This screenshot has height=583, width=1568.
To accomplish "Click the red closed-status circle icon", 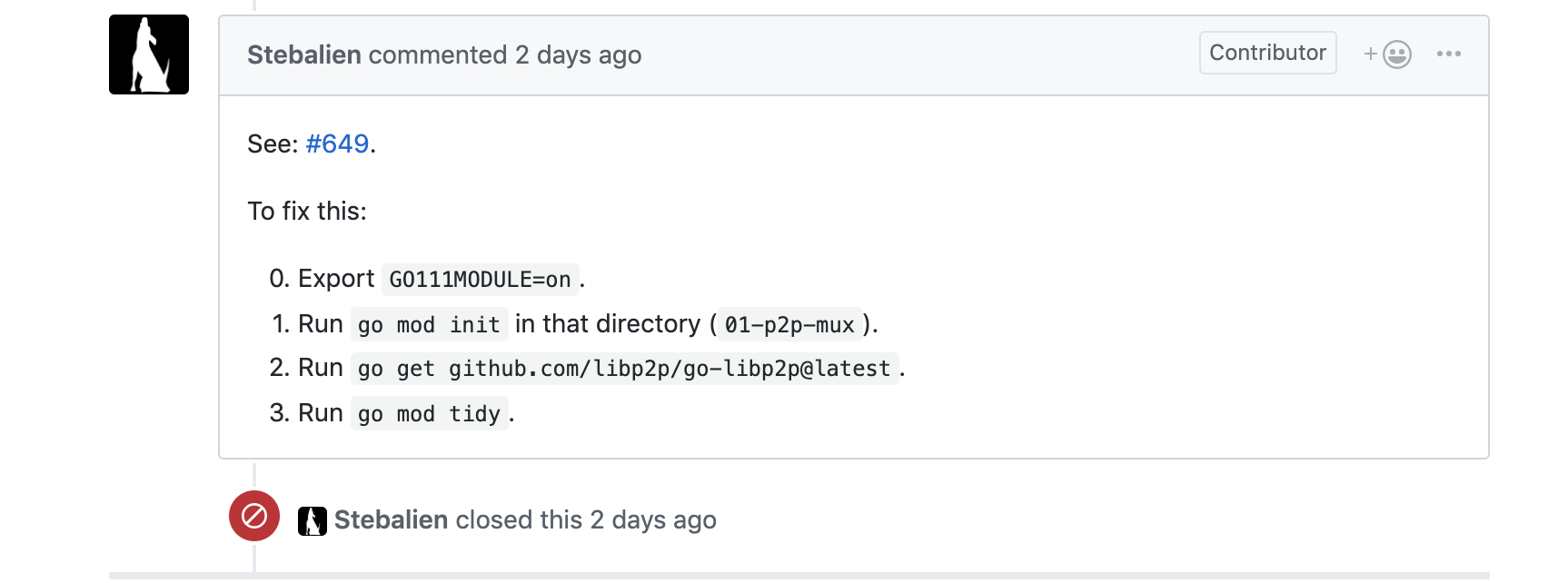I will [x=254, y=516].
